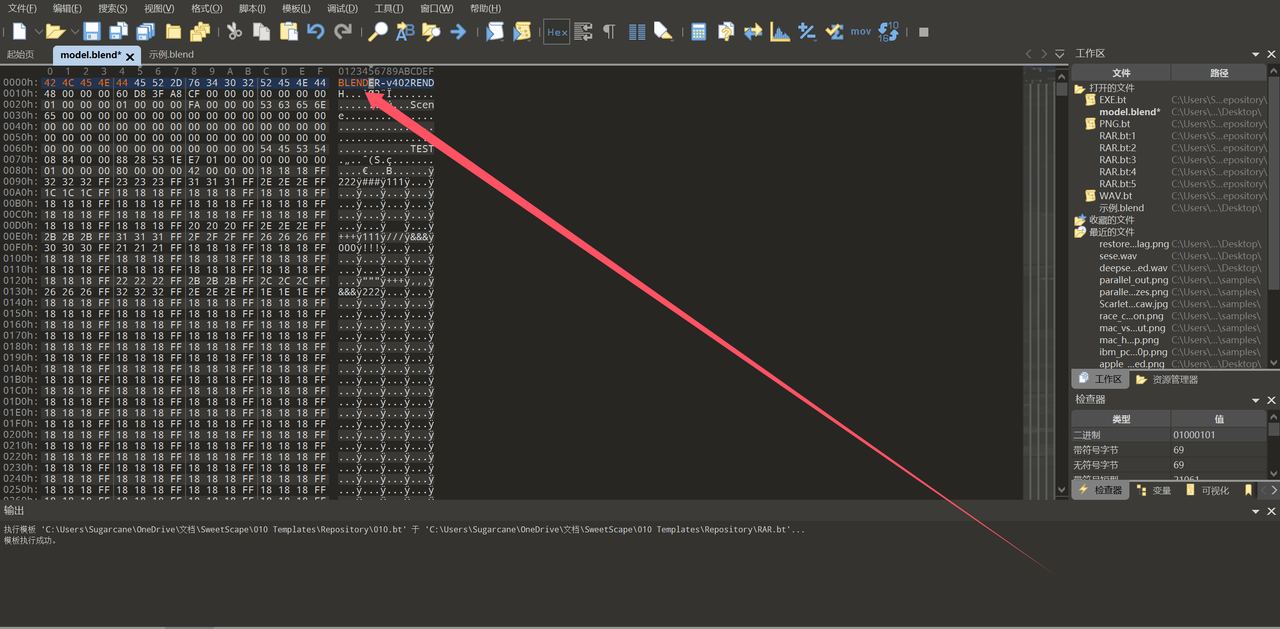Click the Compare files arrows icon
This screenshot has width=1280, height=629.
(x=753, y=32)
